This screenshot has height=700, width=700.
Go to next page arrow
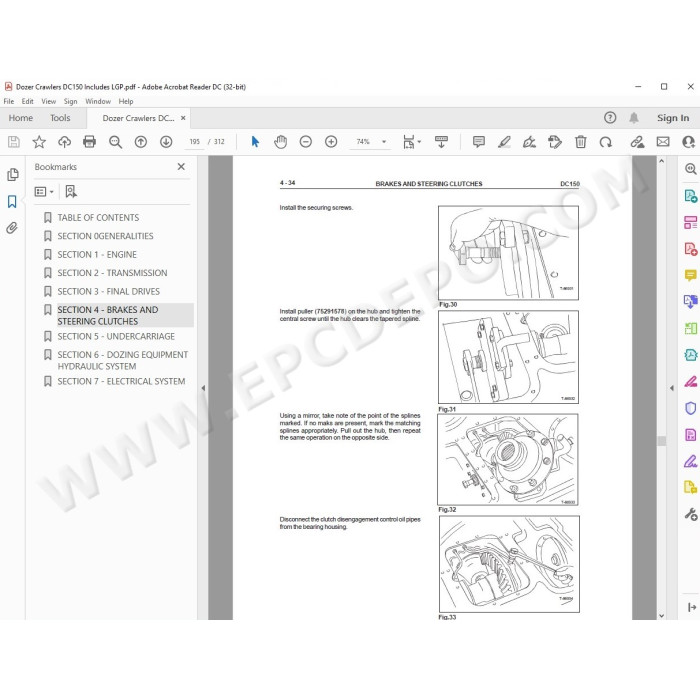pyautogui.click(x=166, y=142)
